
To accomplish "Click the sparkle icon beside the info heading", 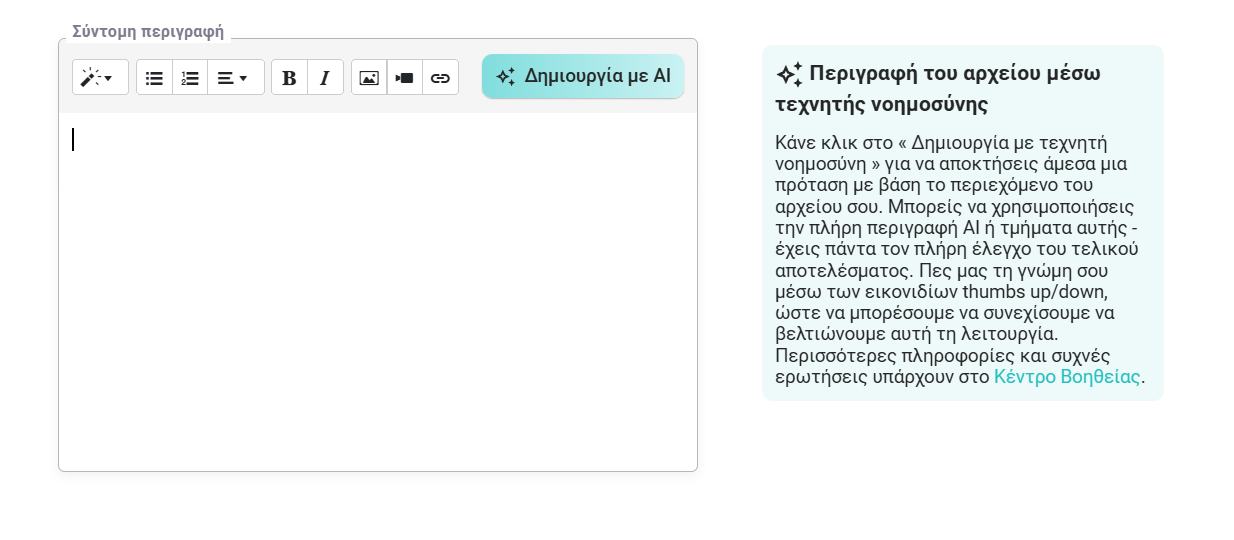I will point(789,75).
